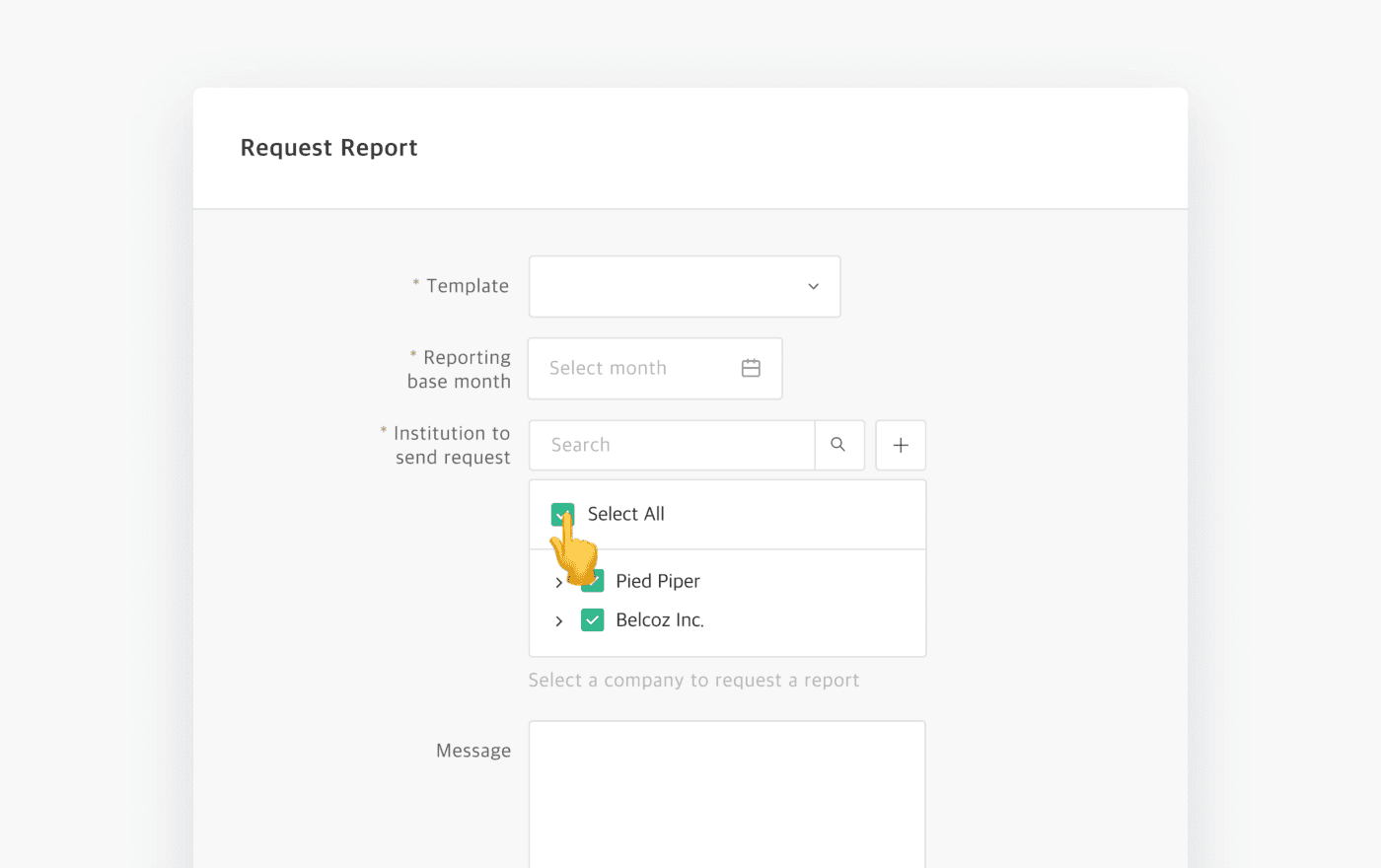Click the checkmark icon beside Pied Piper
This screenshot has height=868, width=1381.
(x=592, y=581)
